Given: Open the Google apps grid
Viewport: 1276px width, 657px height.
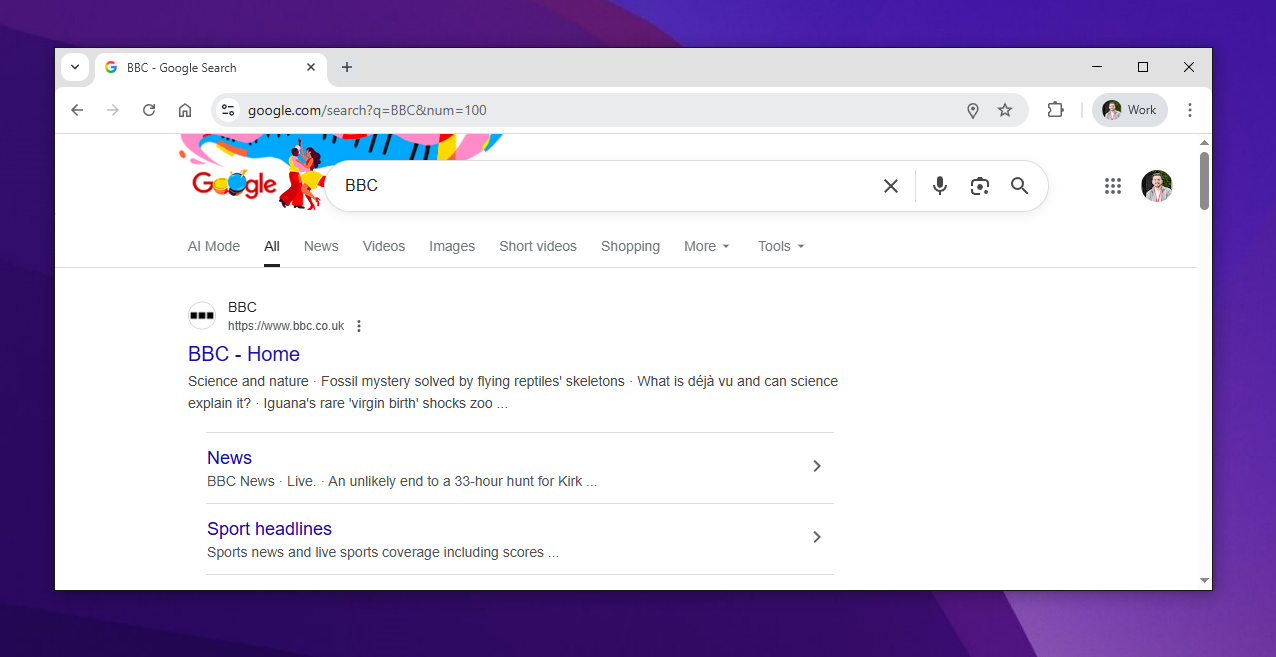Looking at the screenshot, I should tap(1112, 186).
